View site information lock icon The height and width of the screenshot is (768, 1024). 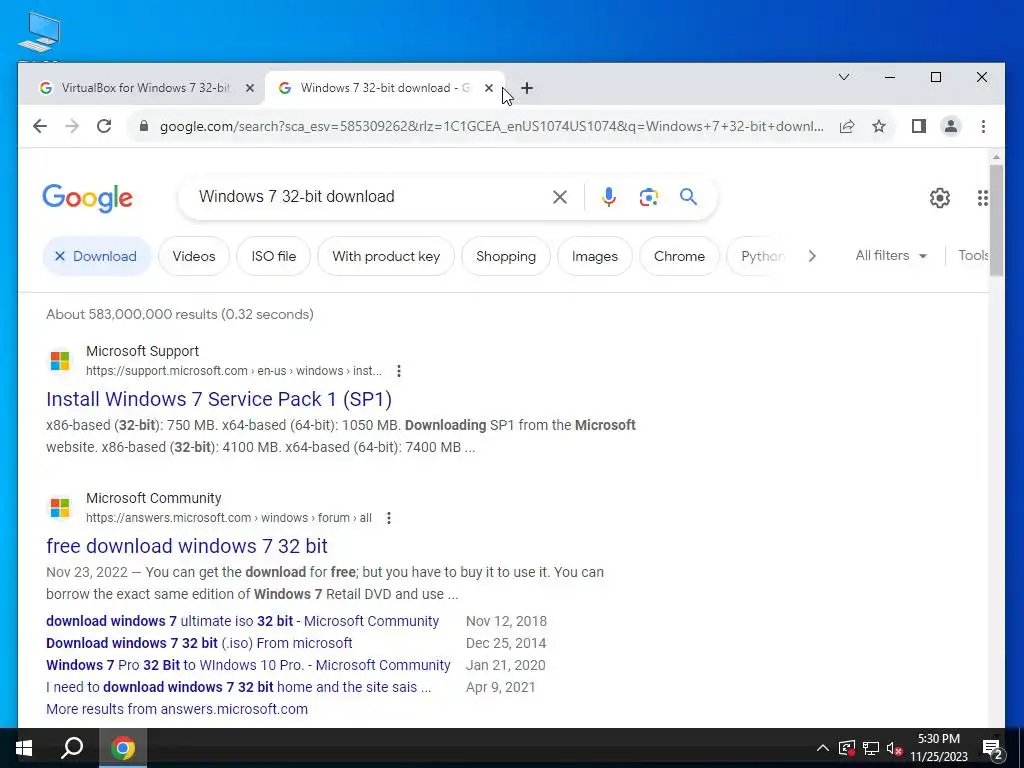[x=144, y=126]
